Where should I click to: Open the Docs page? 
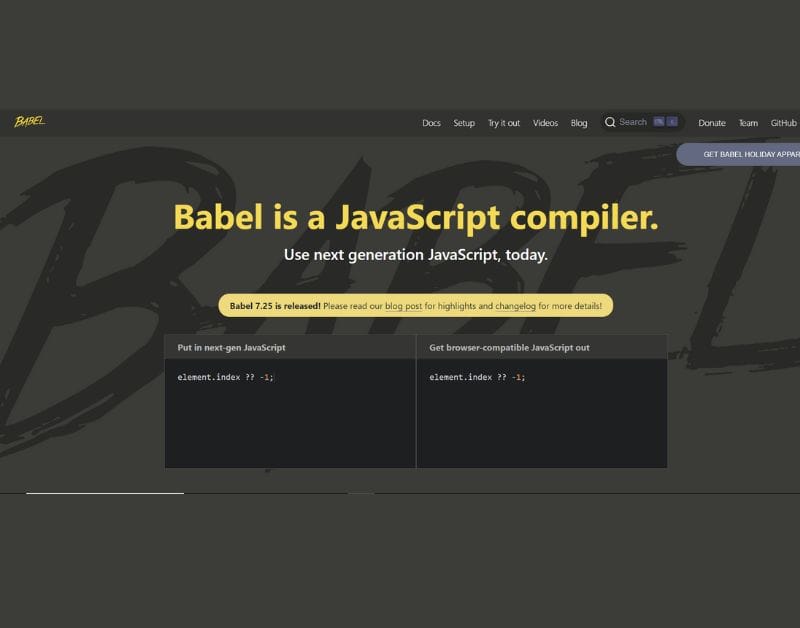coord(431,123)
